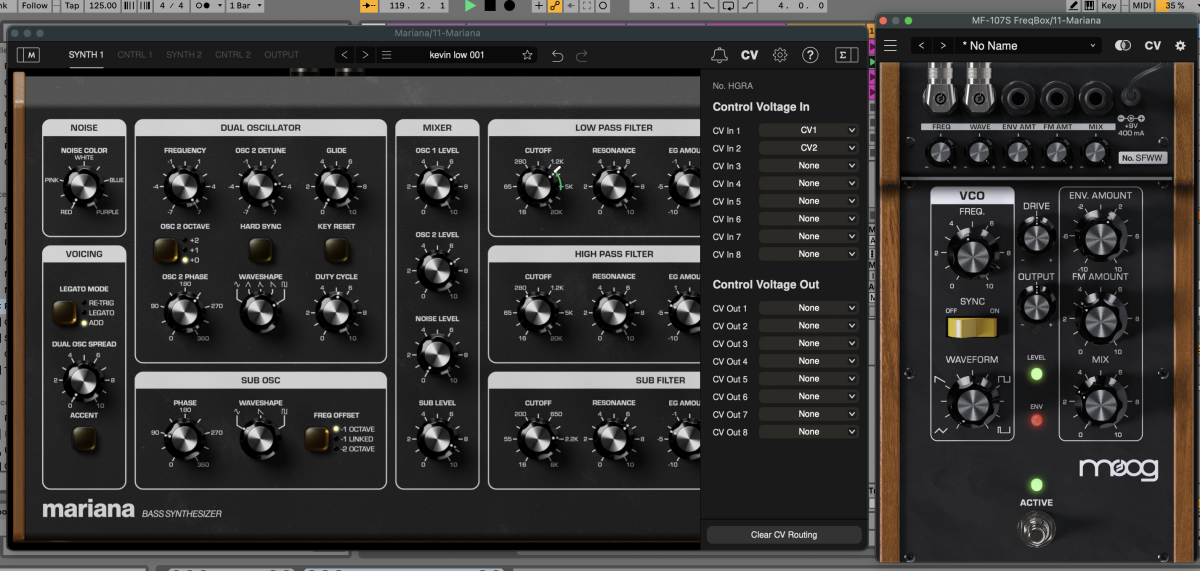Click the Low Pass Filter CUTOFF knob
Screen dimensions: 1200x571
[538, 186]
